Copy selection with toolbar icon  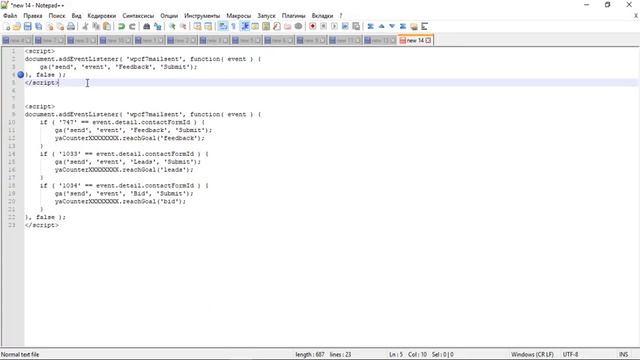pyautogui.click(x=96, y=27)
